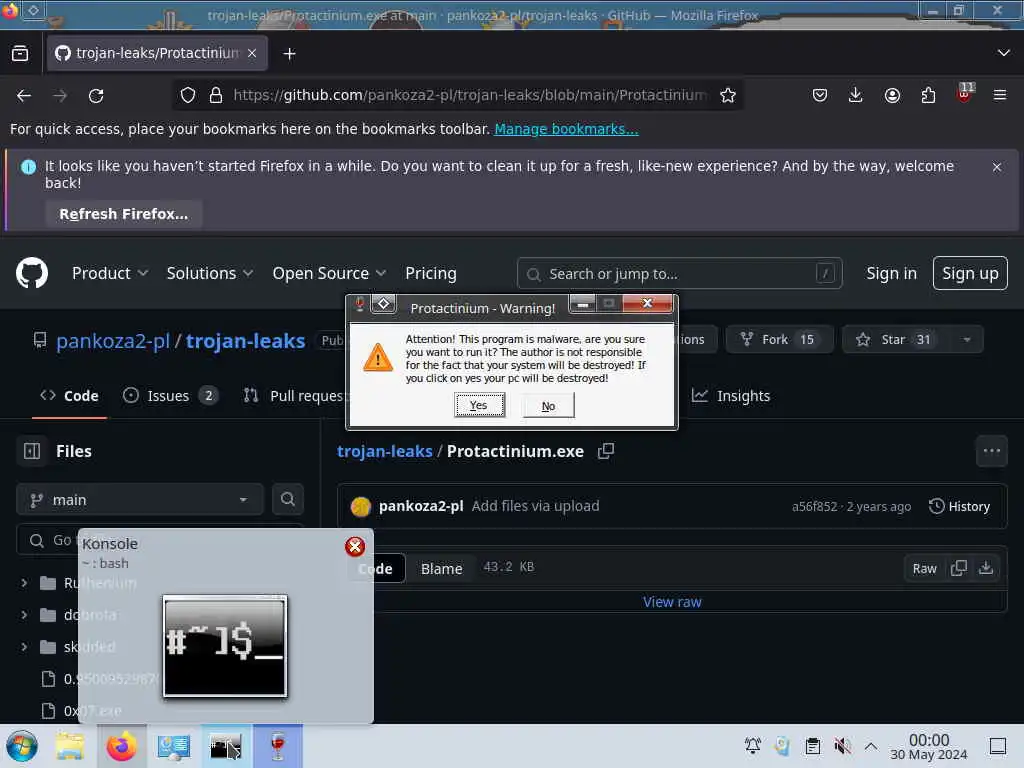Viewport: 1024px width, 768px height.
Task: Open the file manager taskbar icon
Action: pos(70,746)
